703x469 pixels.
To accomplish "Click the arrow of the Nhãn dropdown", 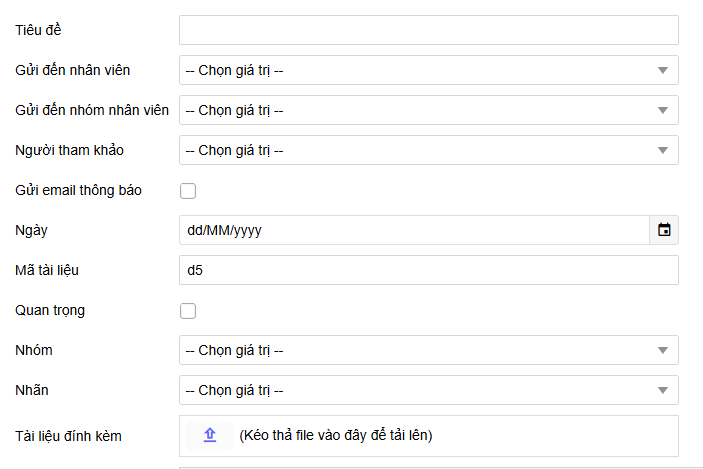I will [662, 390].
